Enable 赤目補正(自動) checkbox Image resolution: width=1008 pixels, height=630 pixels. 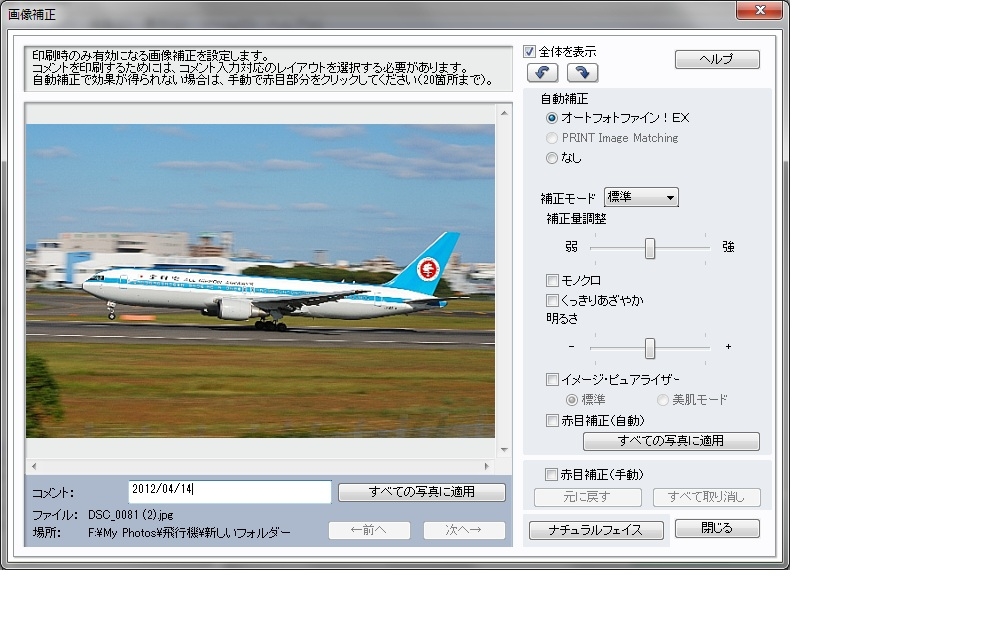[552, 420]
